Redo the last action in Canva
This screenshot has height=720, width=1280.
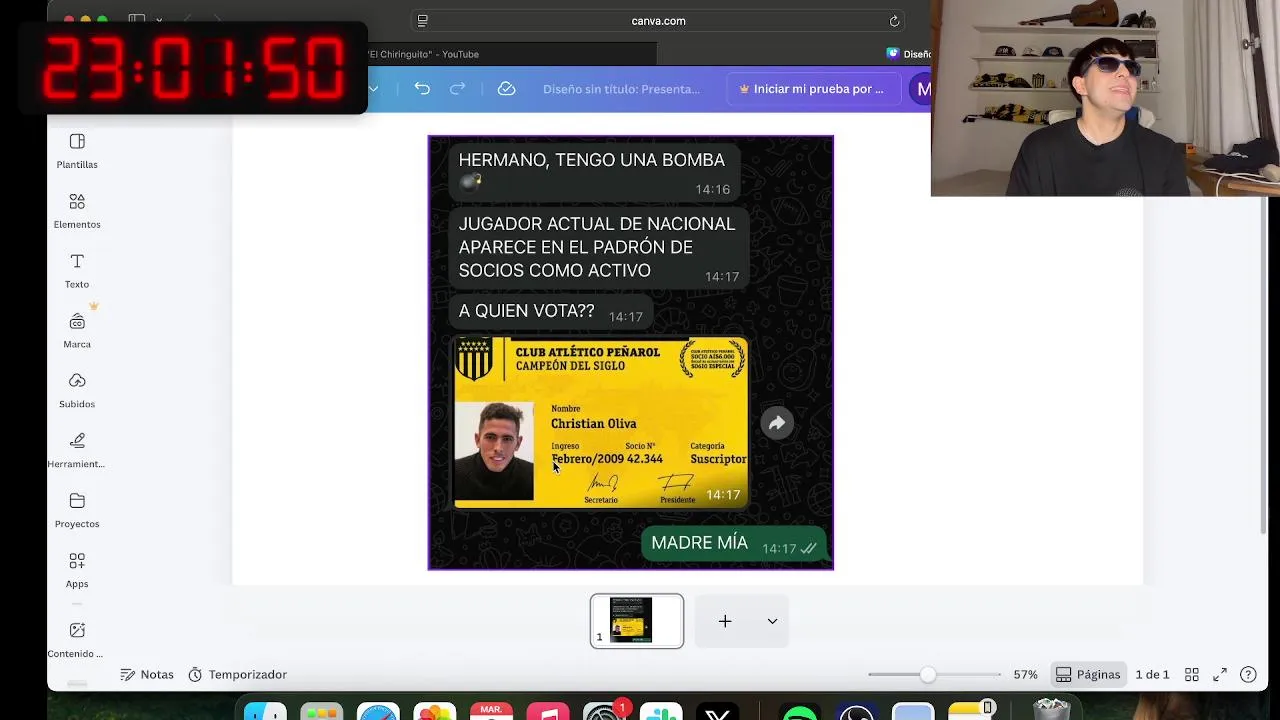[x=458, y=89]
